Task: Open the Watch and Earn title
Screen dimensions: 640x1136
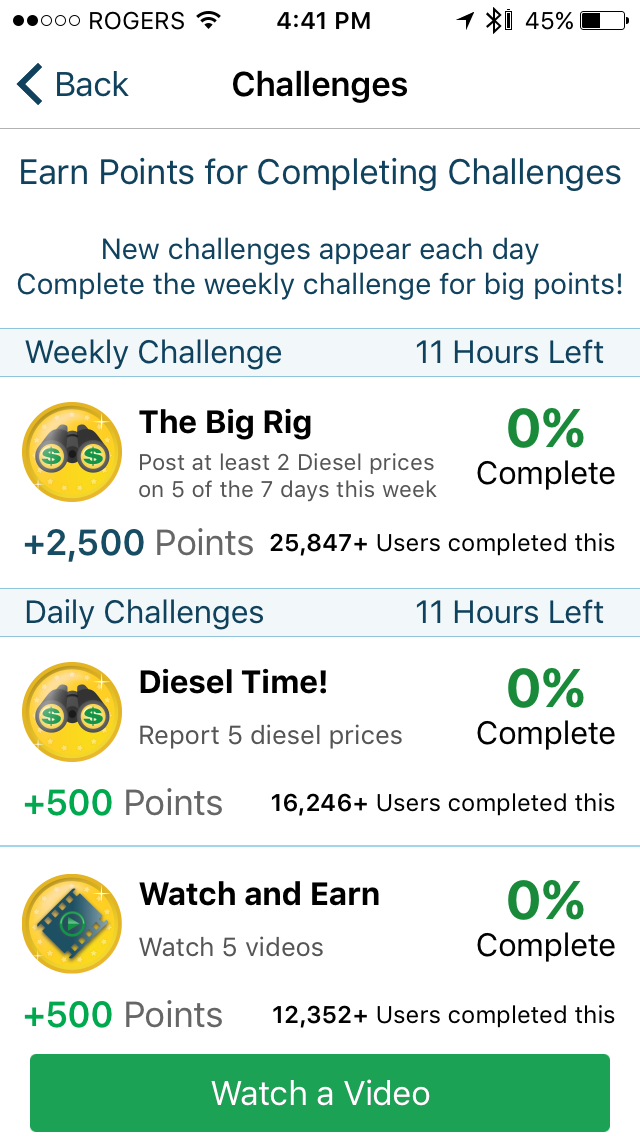Action: pos(259,894)
